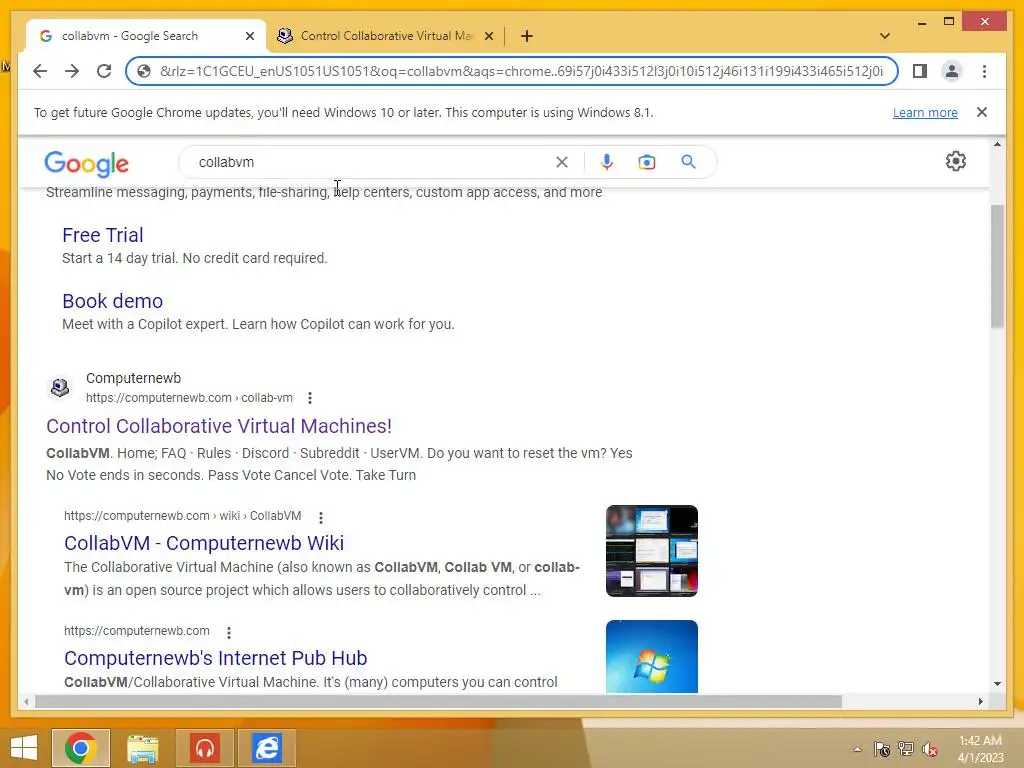1024x768 pixels.
Task: Click the collabvm search input box
Action: coord(372,162)
